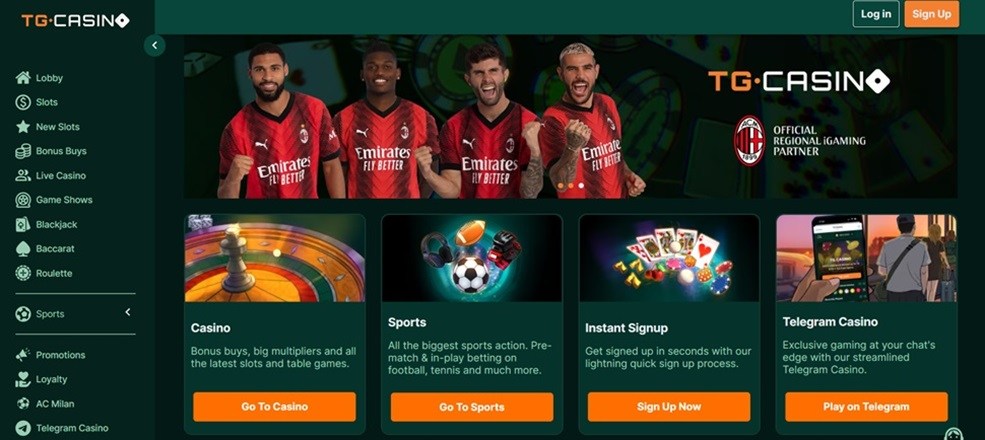The width and height of the screenshot is (985, 440).
Task: Open Baccarat spade icon
Action: pos(23,249)
